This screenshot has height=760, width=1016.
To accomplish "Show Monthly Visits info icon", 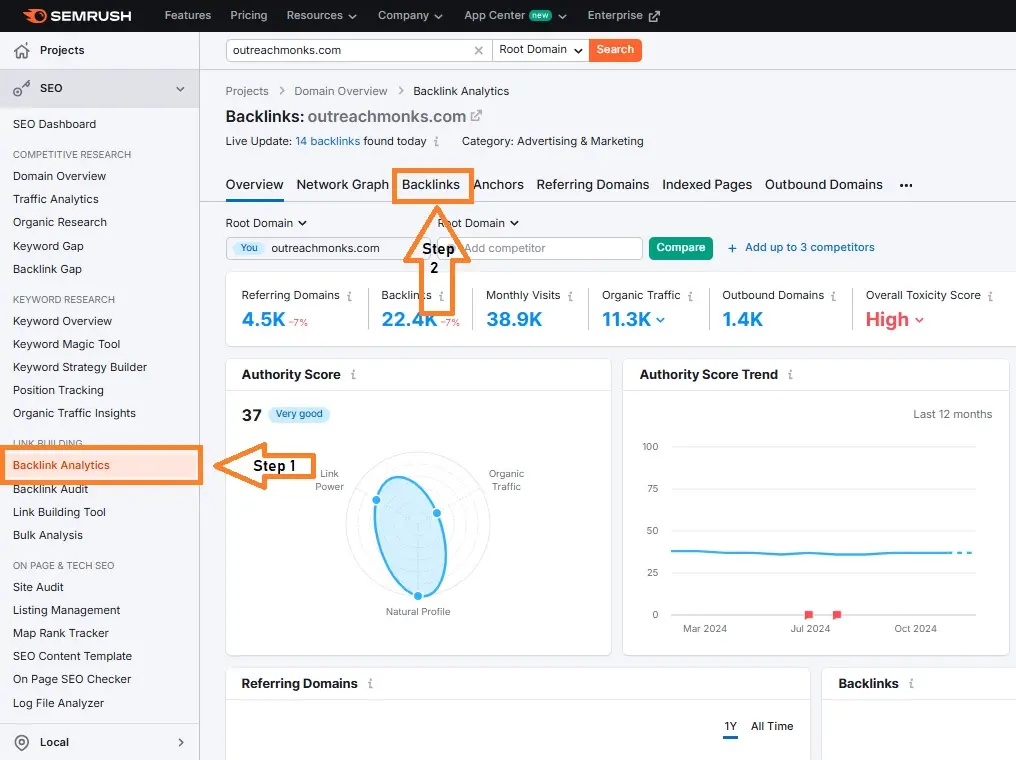I will tap(570, 296).
